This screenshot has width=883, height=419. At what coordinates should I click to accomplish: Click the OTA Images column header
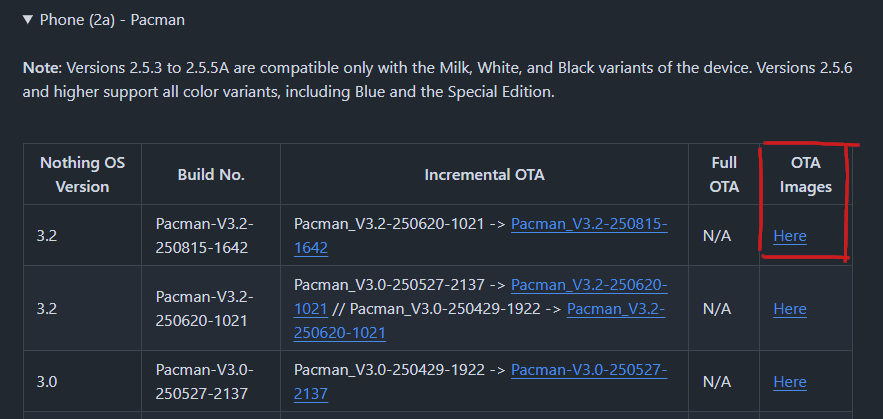click(805, 175)
